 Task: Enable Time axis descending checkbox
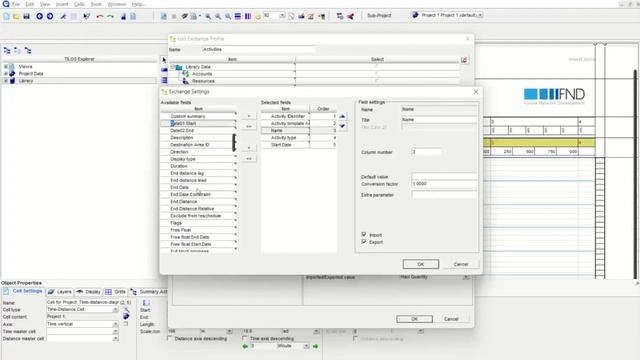245,338
